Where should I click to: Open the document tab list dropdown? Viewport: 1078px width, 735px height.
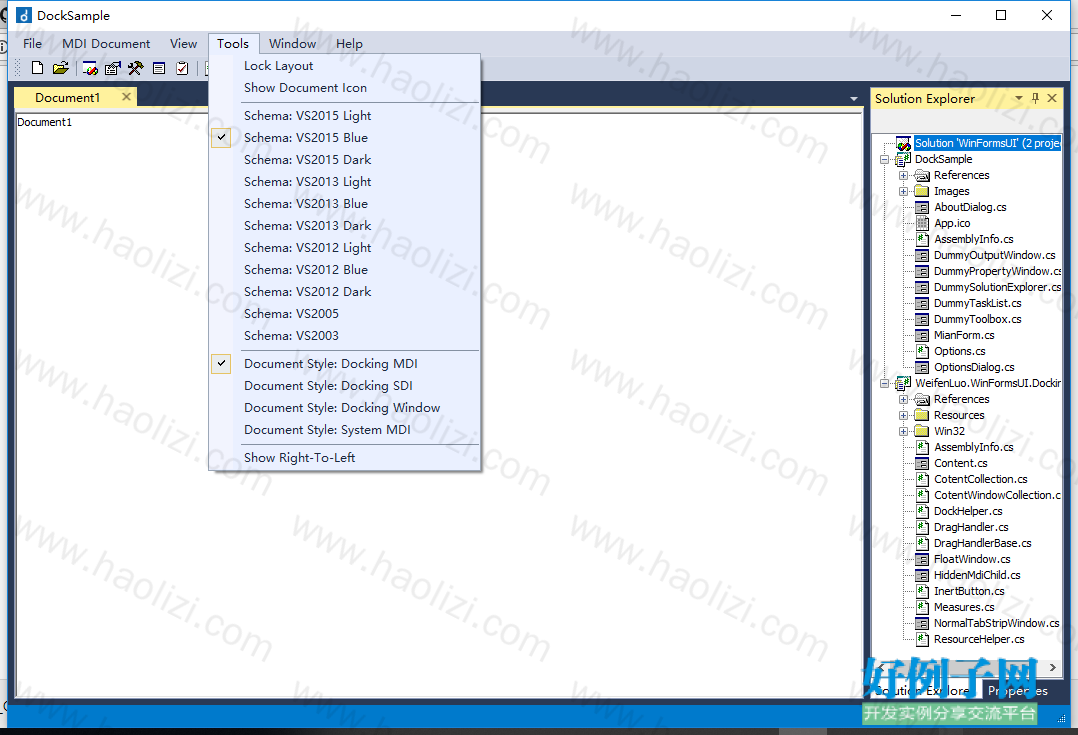pyautogui.click(x=854, y=99)
